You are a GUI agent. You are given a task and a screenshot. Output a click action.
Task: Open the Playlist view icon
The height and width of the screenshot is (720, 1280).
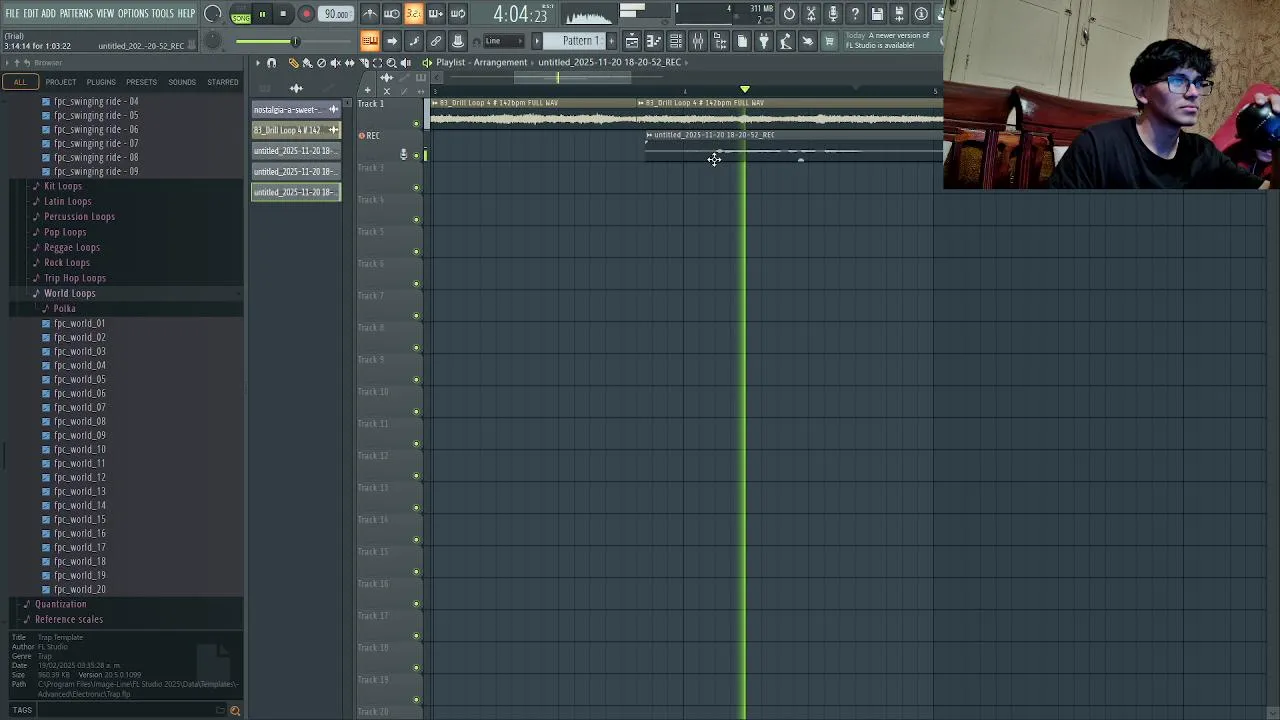(632, 41)
